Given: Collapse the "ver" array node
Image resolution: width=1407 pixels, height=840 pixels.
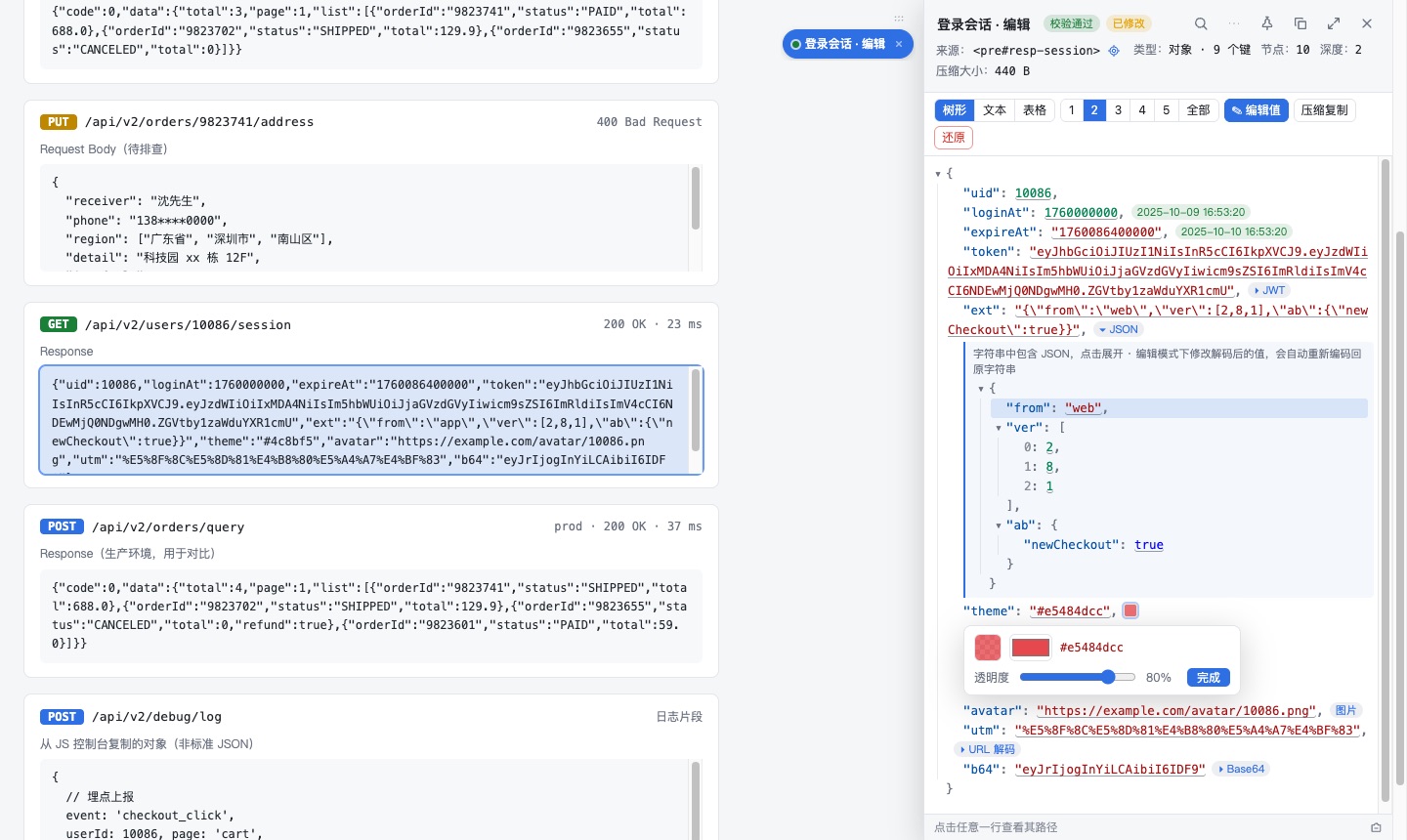Looking at the screenshot, I should pos(999,428).
